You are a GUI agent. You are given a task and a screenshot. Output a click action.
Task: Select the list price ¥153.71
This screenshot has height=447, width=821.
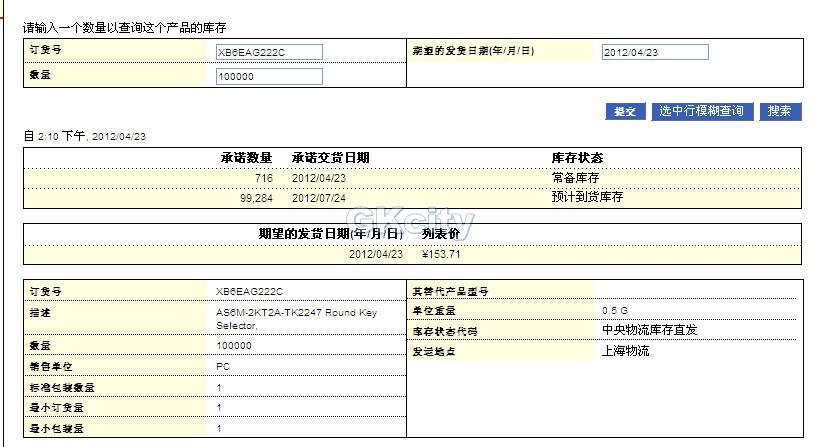[441, 254]
